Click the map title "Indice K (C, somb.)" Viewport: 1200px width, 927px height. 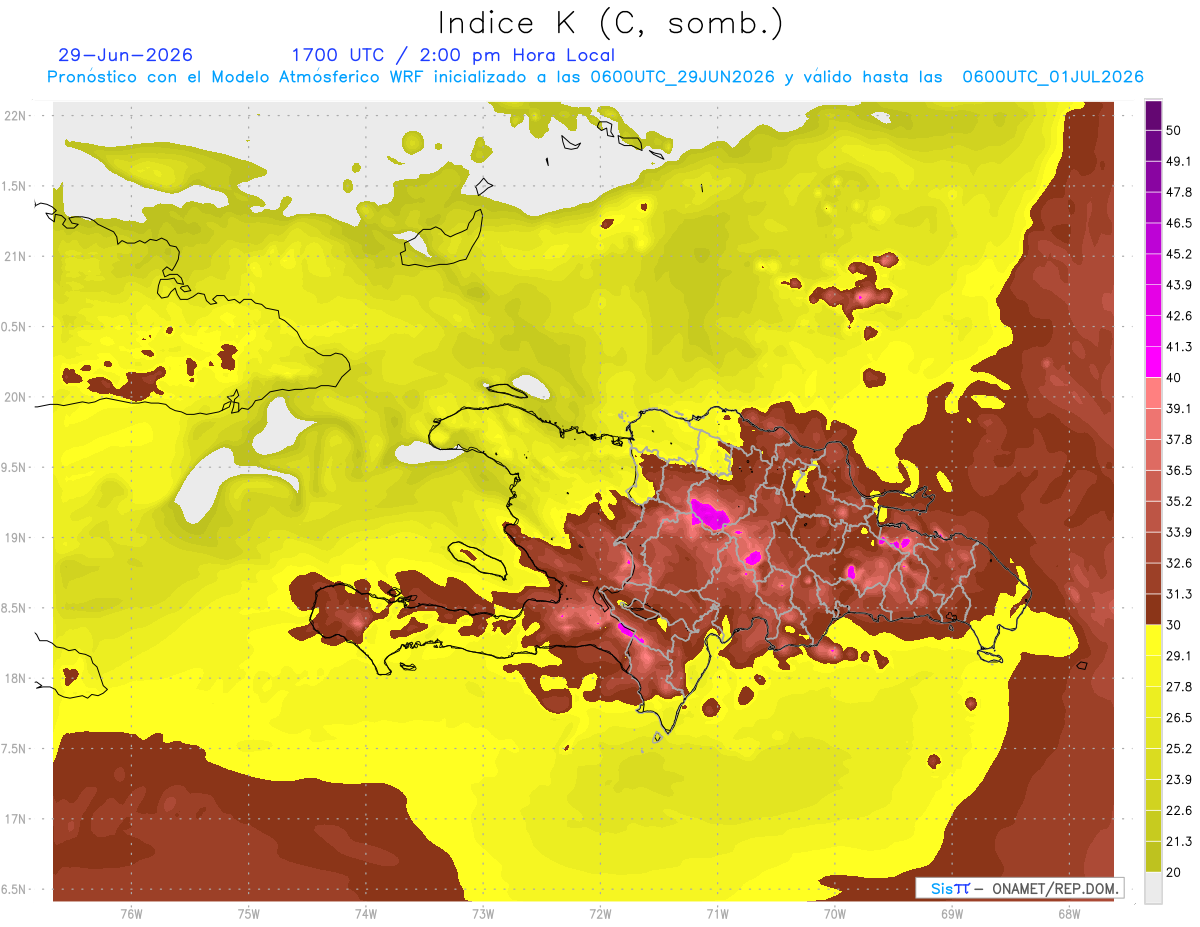coord(611,24)
